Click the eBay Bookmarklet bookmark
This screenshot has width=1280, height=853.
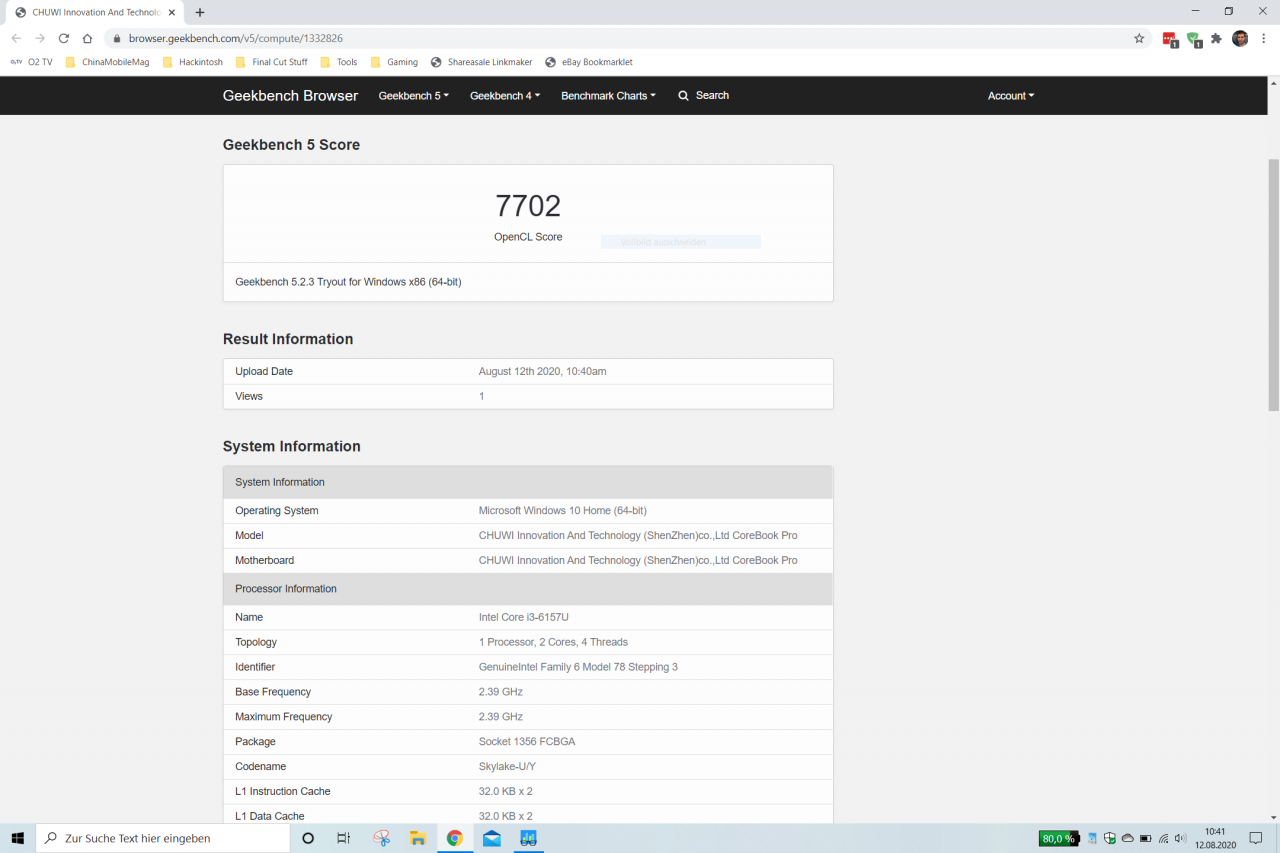[588, 62]
